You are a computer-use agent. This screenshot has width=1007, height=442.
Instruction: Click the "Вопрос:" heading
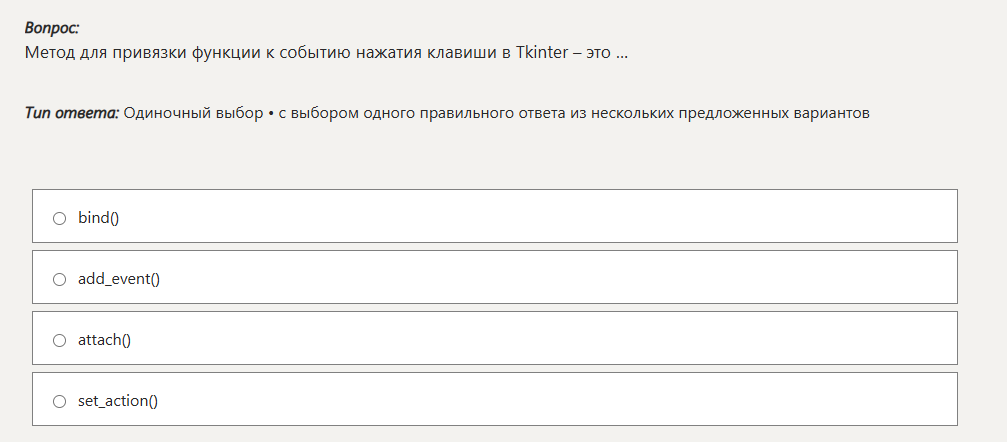pyautogui.click(x=52, y=28)
